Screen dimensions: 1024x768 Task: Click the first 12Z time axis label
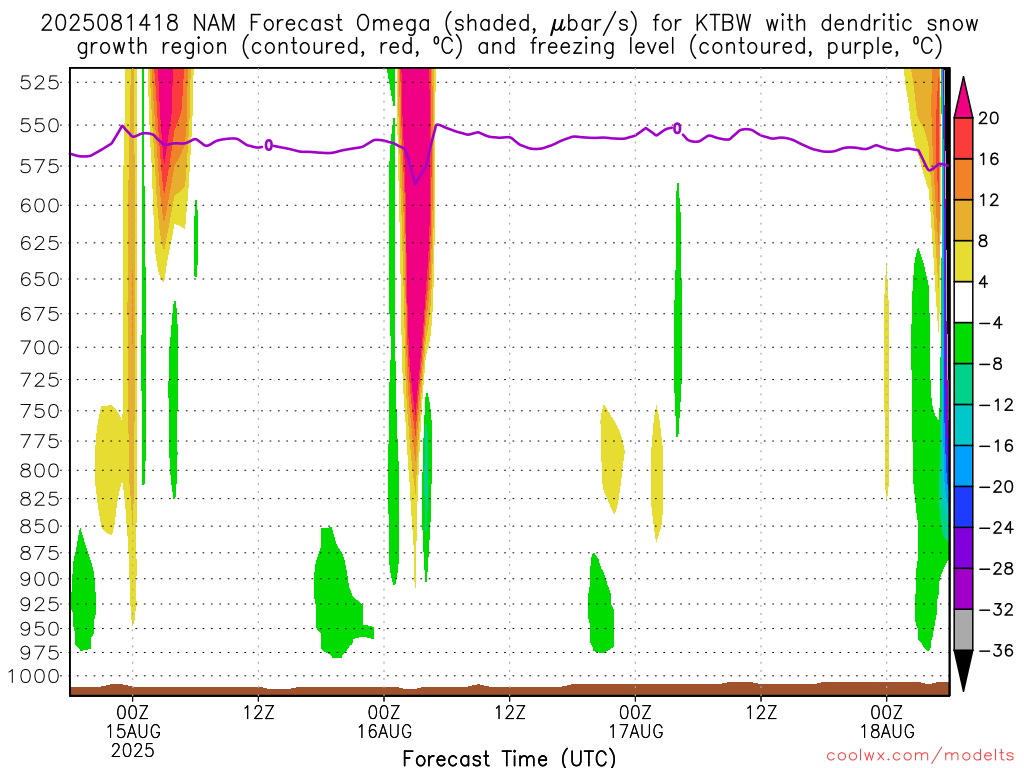pos(259,712)
